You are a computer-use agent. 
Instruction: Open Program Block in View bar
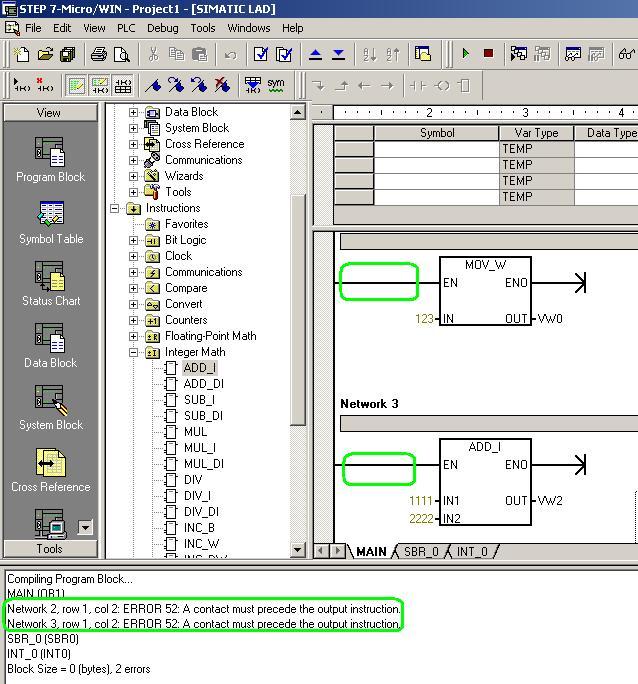click(50, 159)
